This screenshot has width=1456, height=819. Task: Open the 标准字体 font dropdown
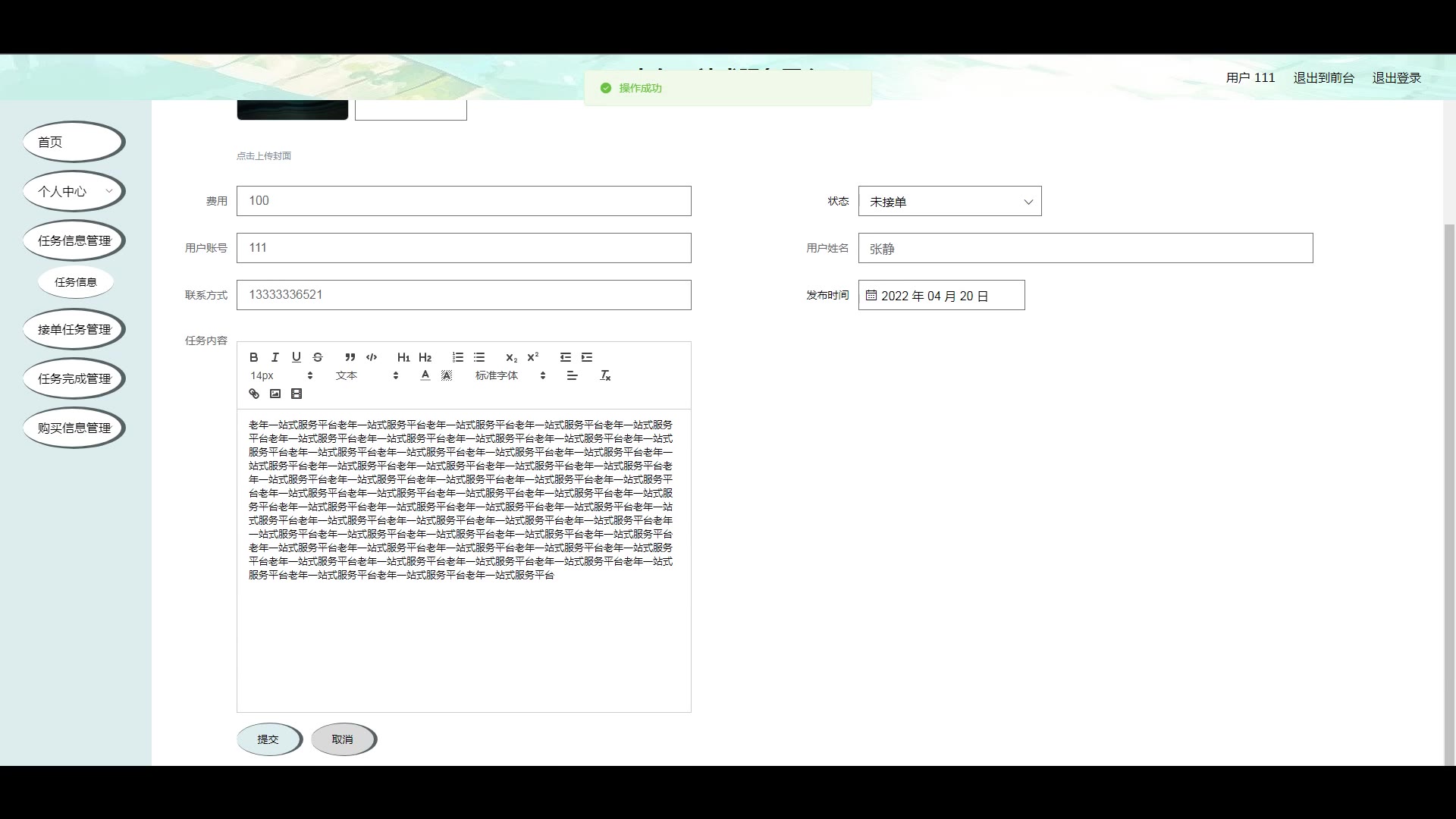tap(510, 375)
